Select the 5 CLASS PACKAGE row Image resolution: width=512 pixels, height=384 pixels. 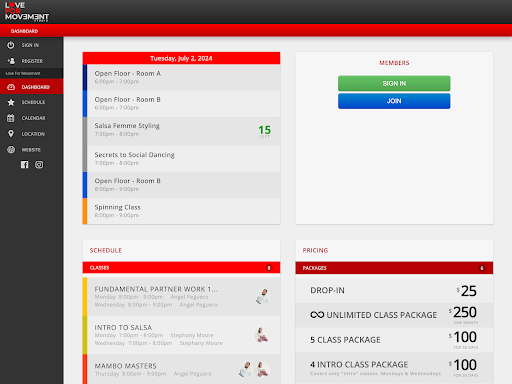(x=394, y=340)
